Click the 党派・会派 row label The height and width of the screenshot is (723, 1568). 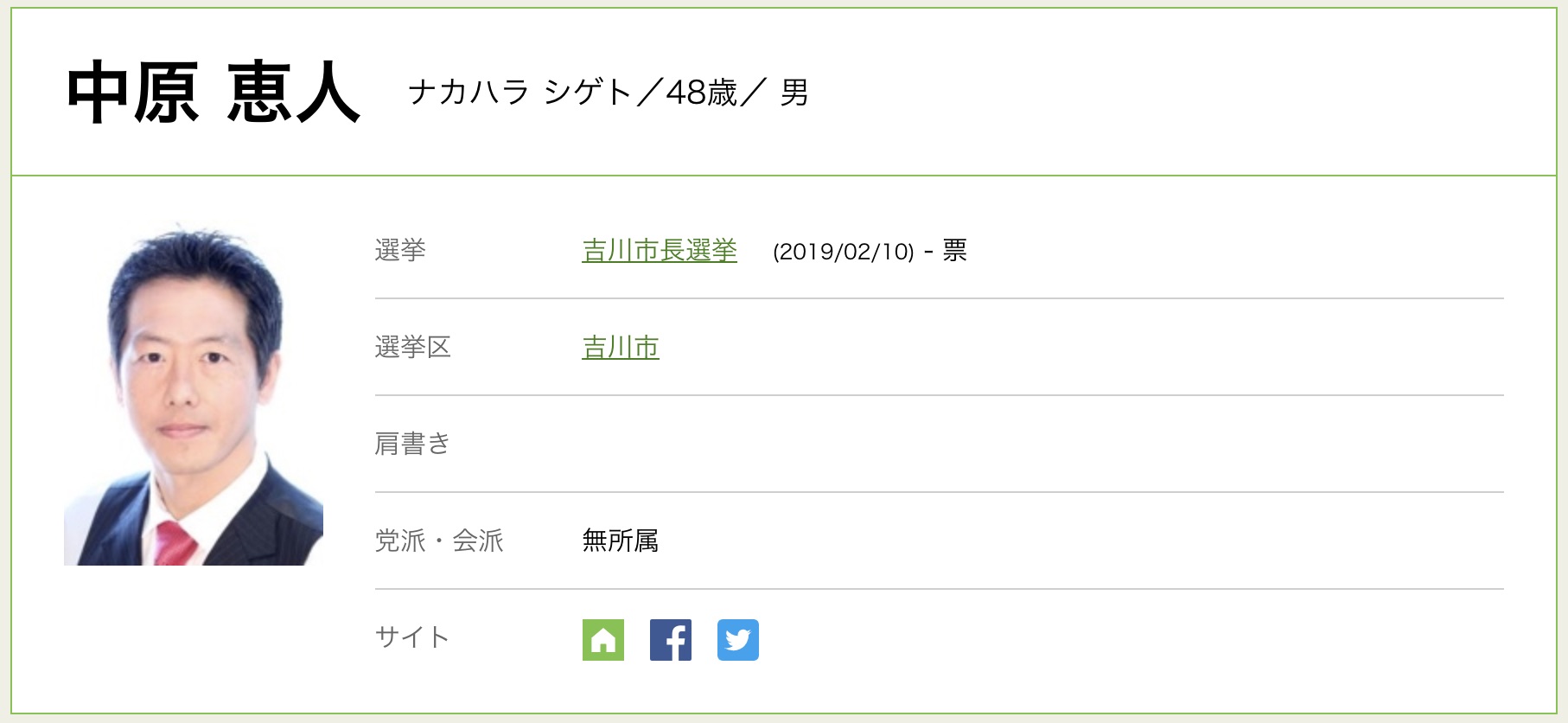pyautogui.click(x=439, y=541)
